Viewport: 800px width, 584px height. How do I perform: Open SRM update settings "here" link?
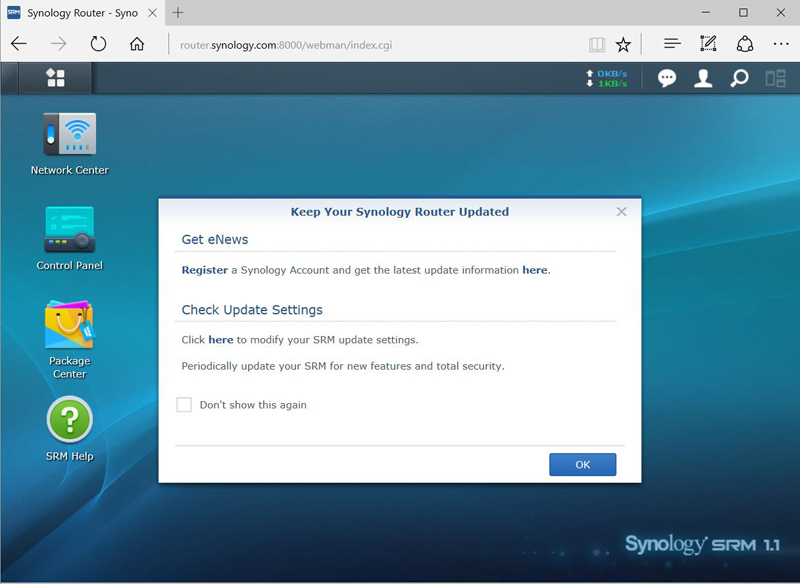[x=220, y=340]
